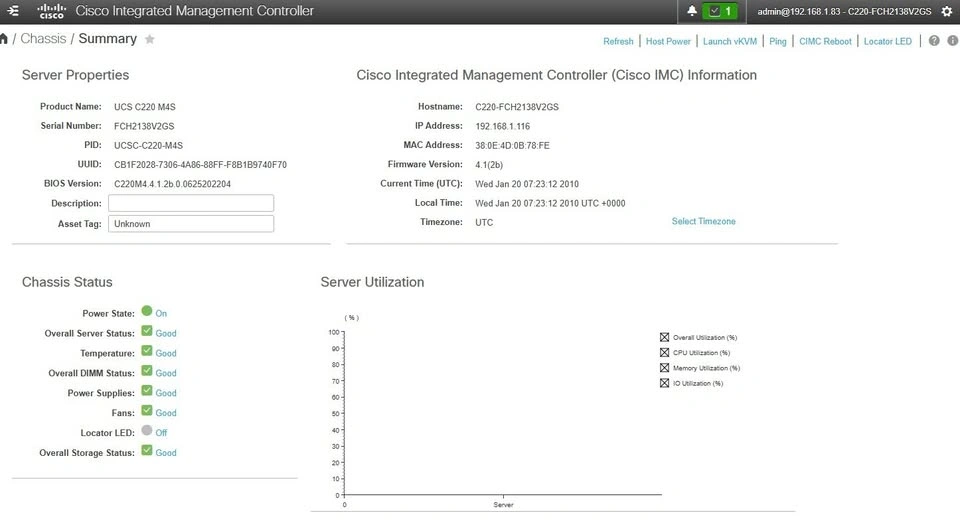Open the Host Power menu
The image size is (960, 521).
click(x=668, y=42)
